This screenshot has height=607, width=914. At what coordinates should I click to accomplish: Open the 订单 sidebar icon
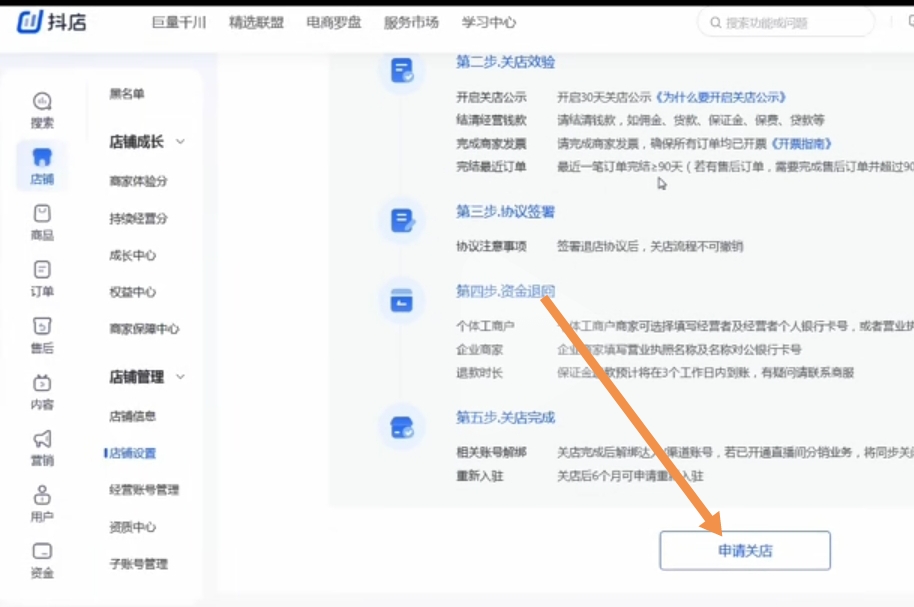[42, 270]
